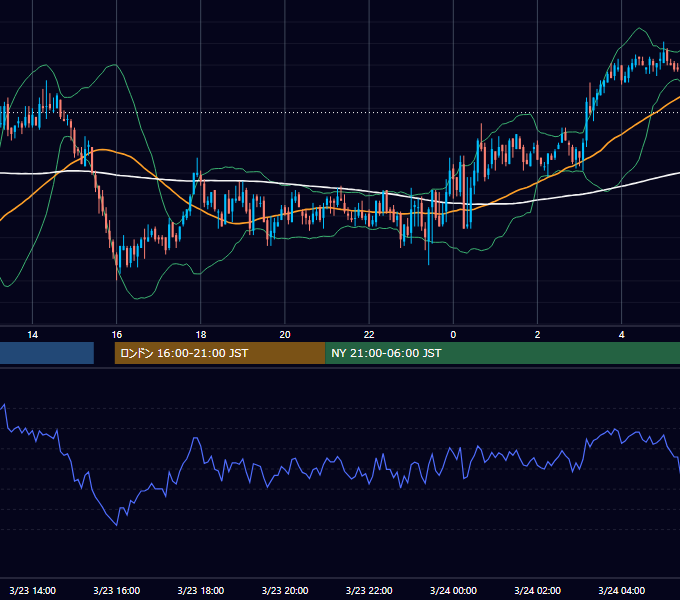
Task: Click the hour label 18 on price chart
Action: [201, 335]
